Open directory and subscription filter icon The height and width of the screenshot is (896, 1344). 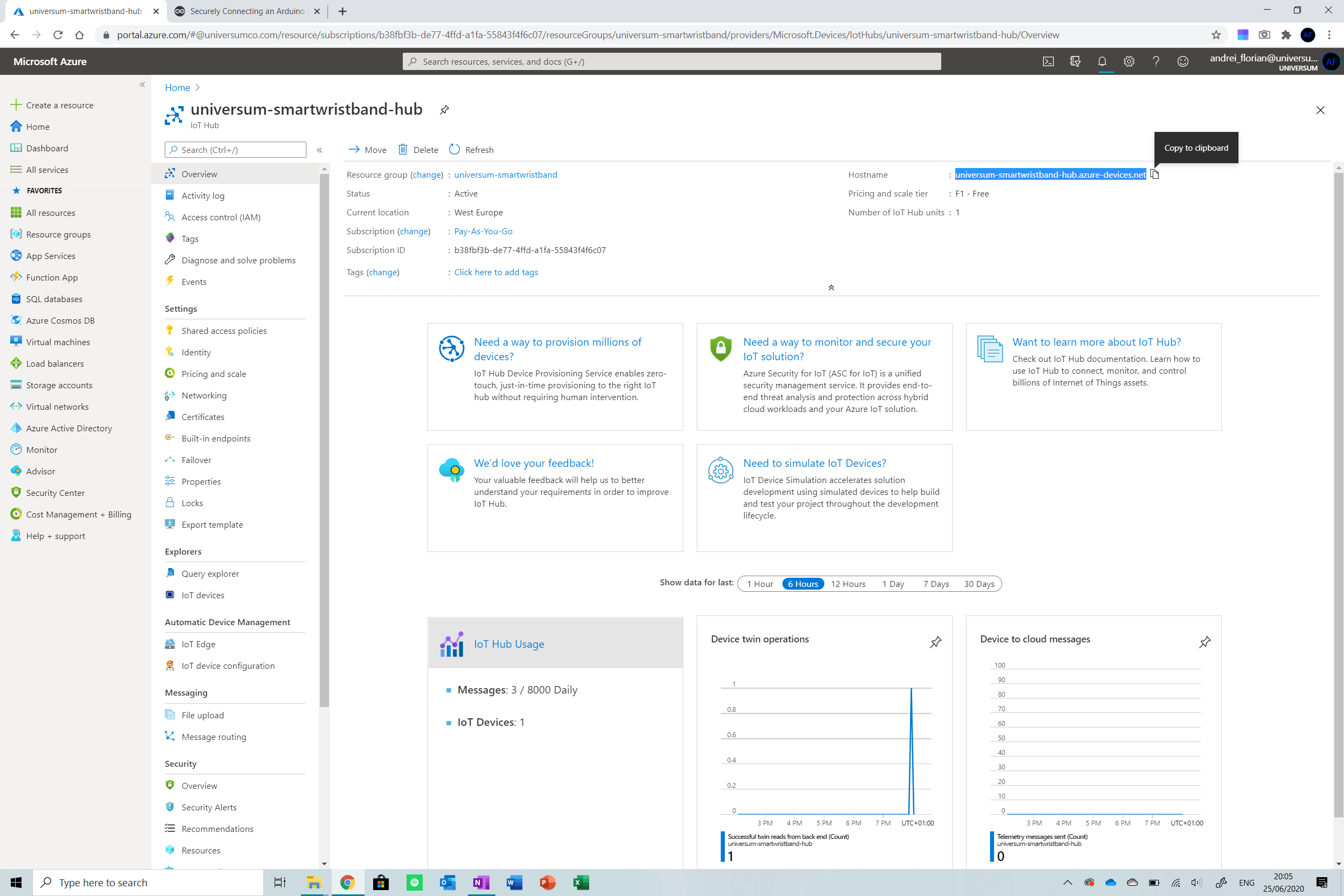coord(1075,62)
